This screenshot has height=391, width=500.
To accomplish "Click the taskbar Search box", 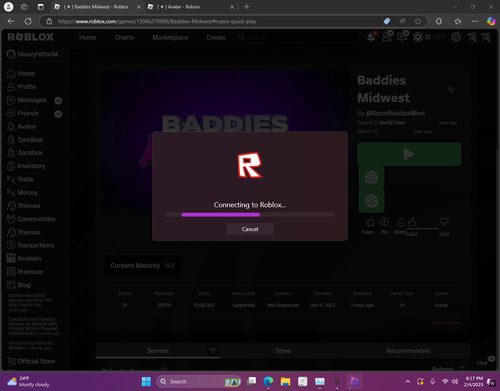I will tap(199, 381).
